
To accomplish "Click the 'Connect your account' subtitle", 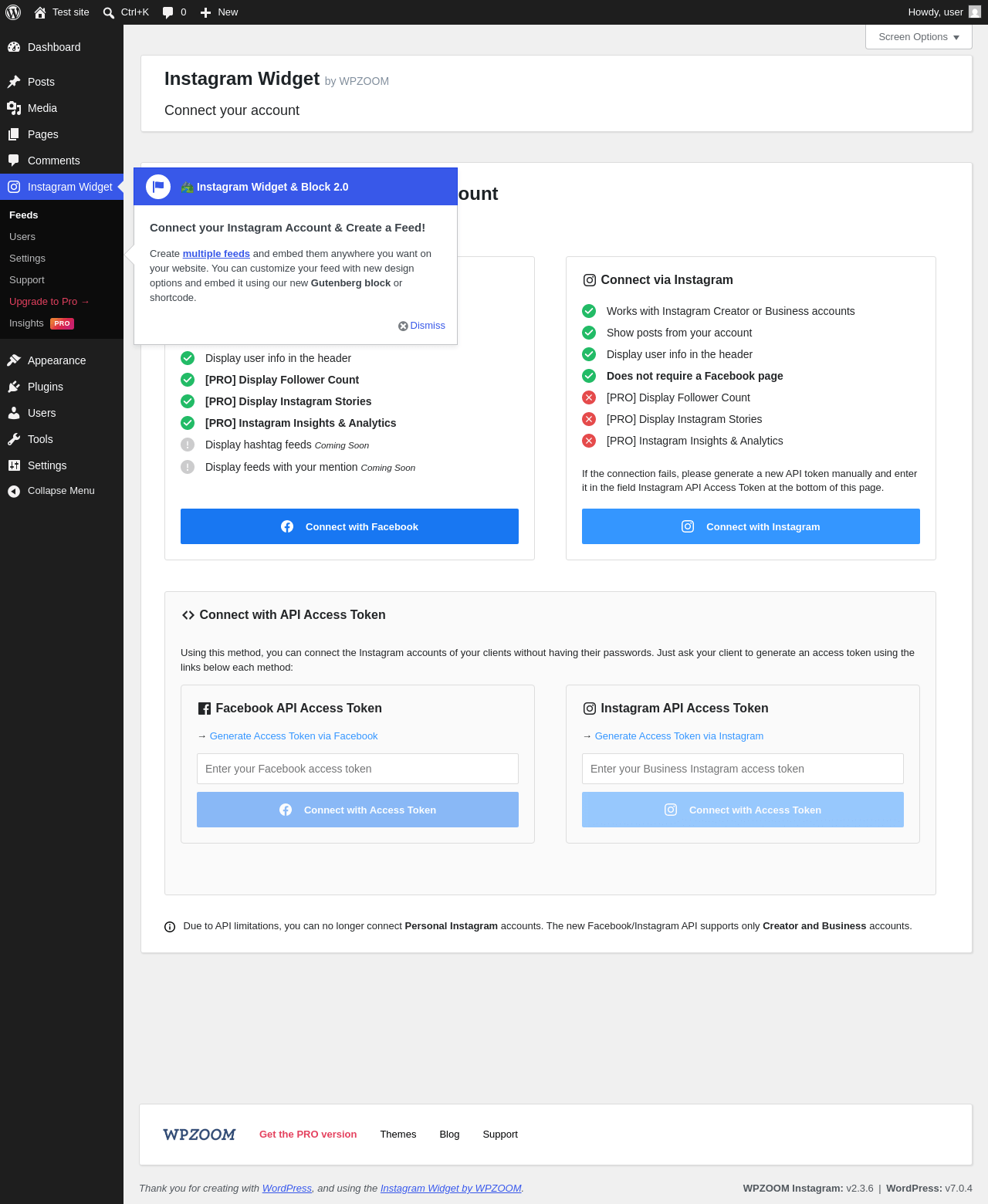I will pos(232,110).
